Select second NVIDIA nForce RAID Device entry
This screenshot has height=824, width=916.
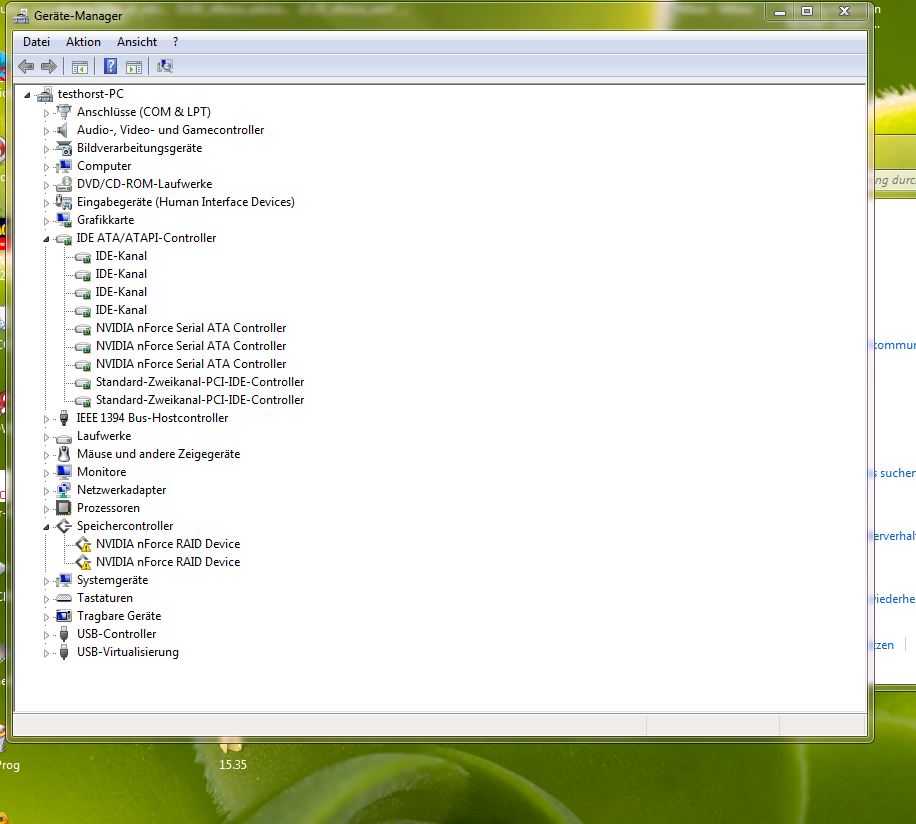pos(168,562)
